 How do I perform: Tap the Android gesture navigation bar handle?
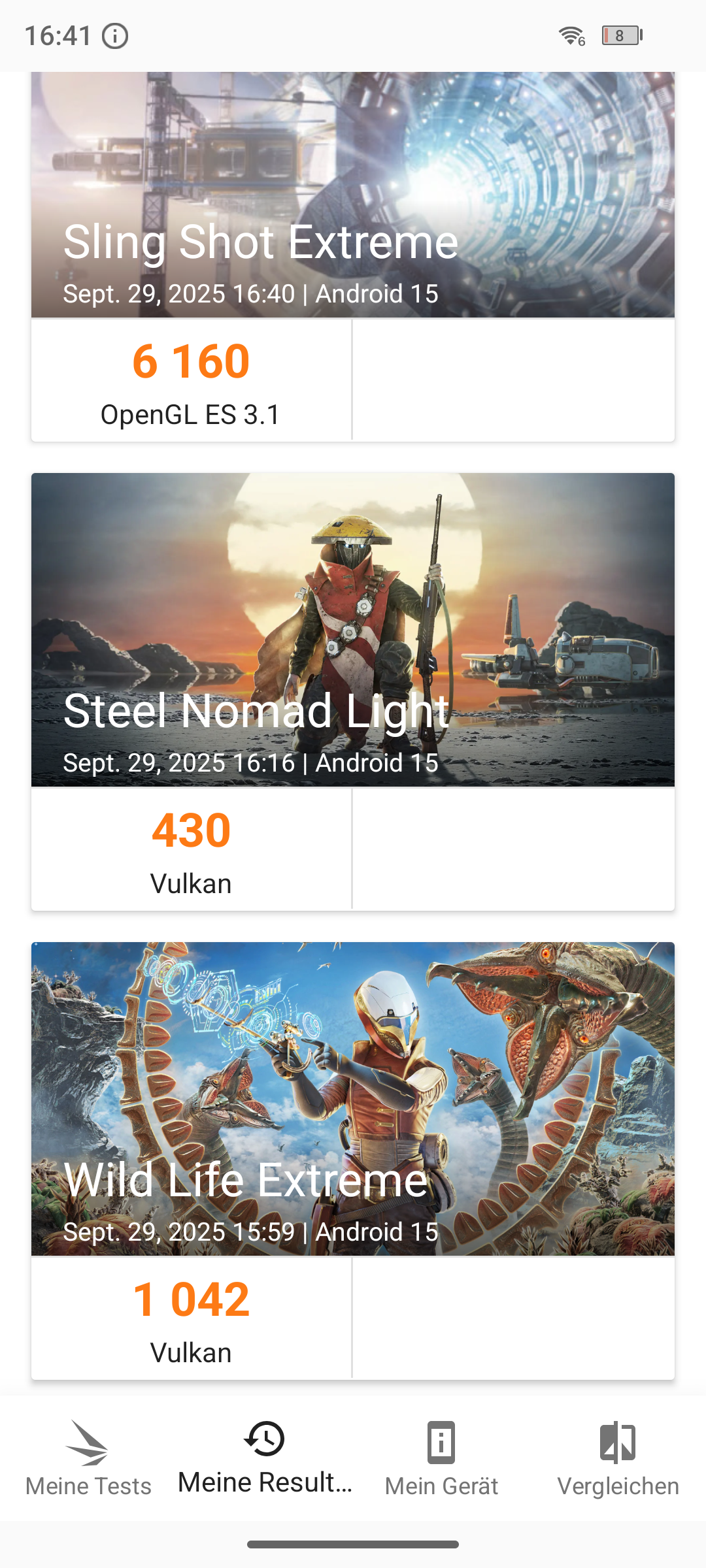pos(353,1544)
